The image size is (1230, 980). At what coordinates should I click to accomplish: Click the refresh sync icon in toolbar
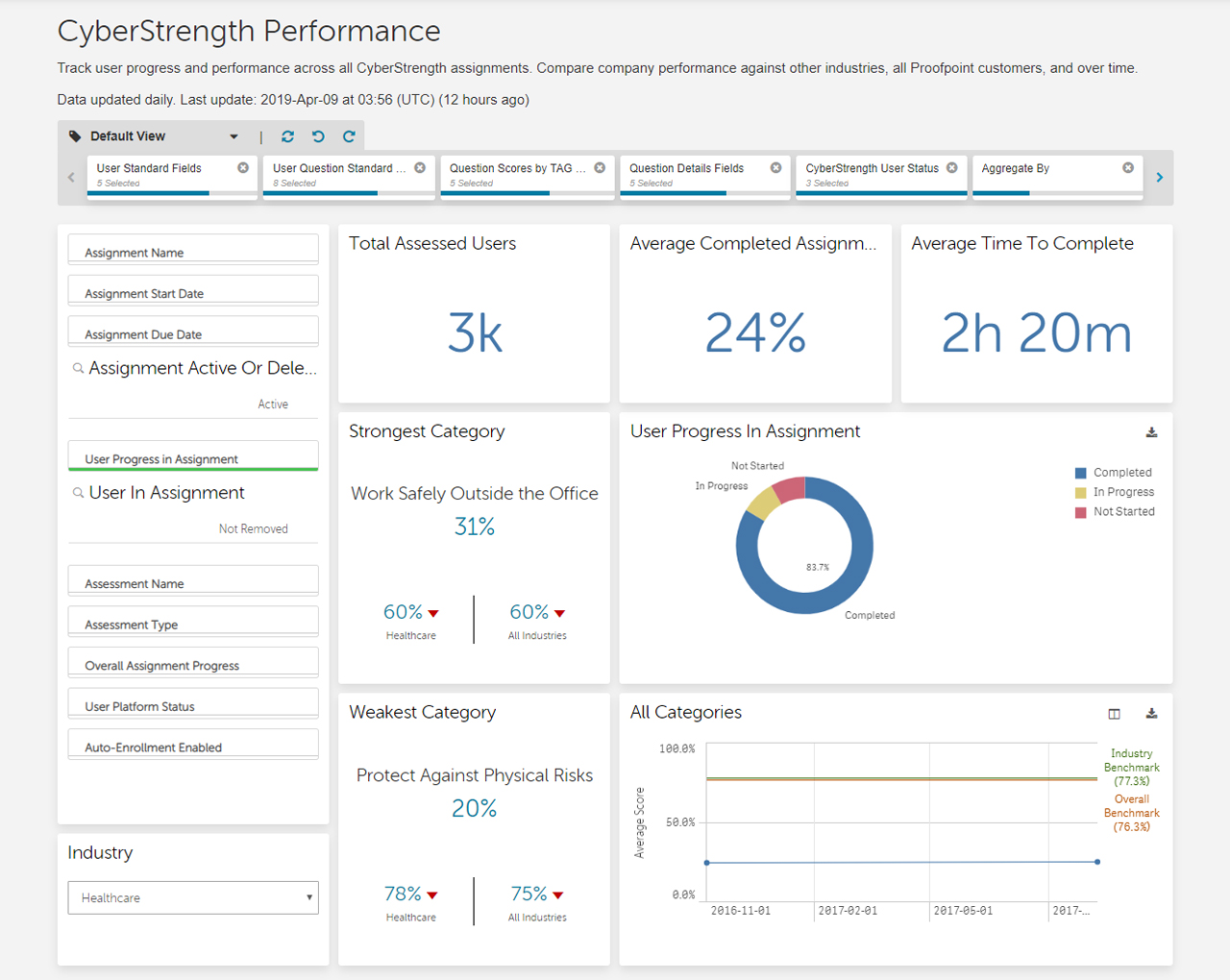pyautogui.click(x=287, y=136)
